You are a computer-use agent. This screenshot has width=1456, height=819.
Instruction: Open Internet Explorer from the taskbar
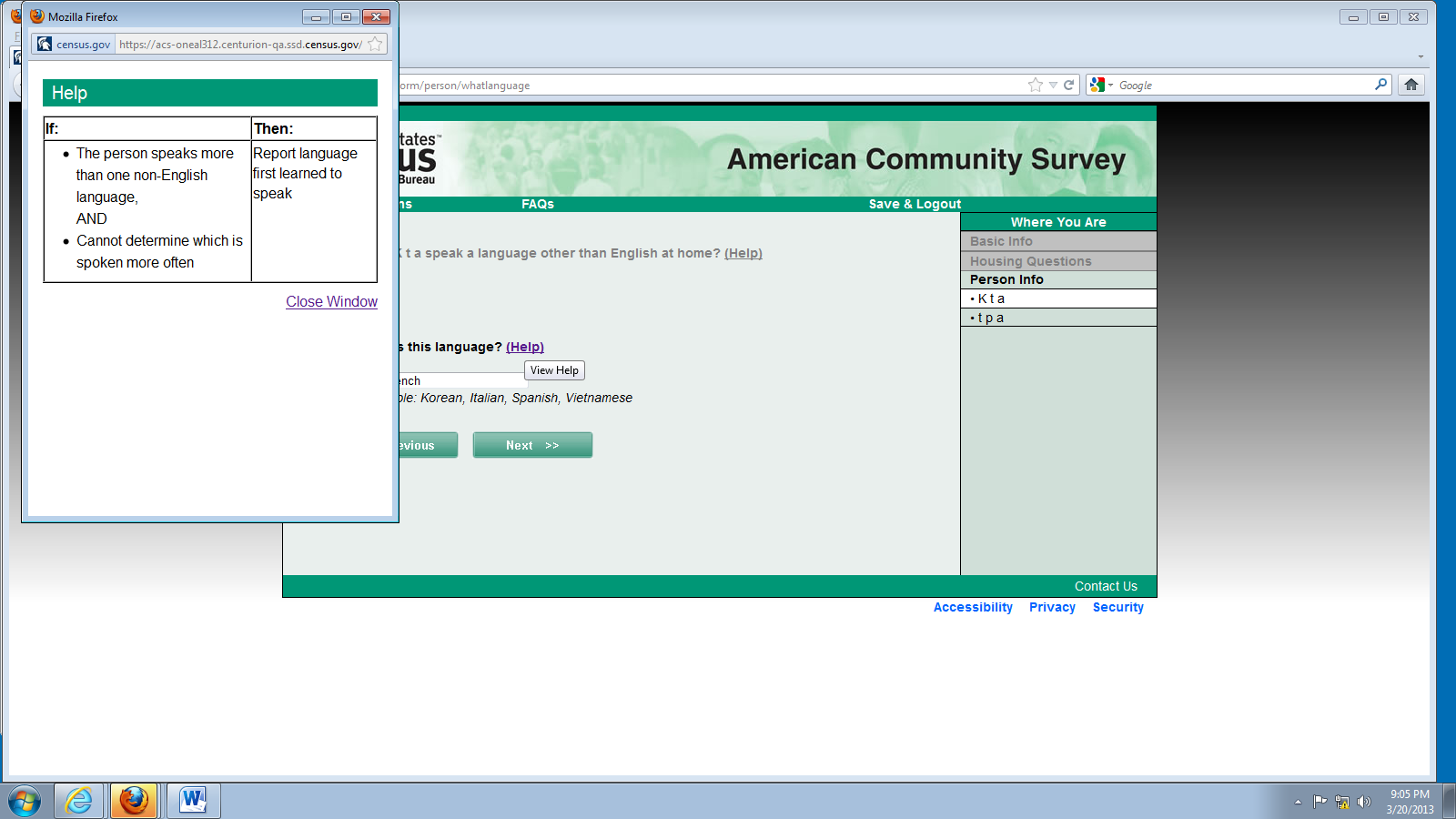(79, 801)
